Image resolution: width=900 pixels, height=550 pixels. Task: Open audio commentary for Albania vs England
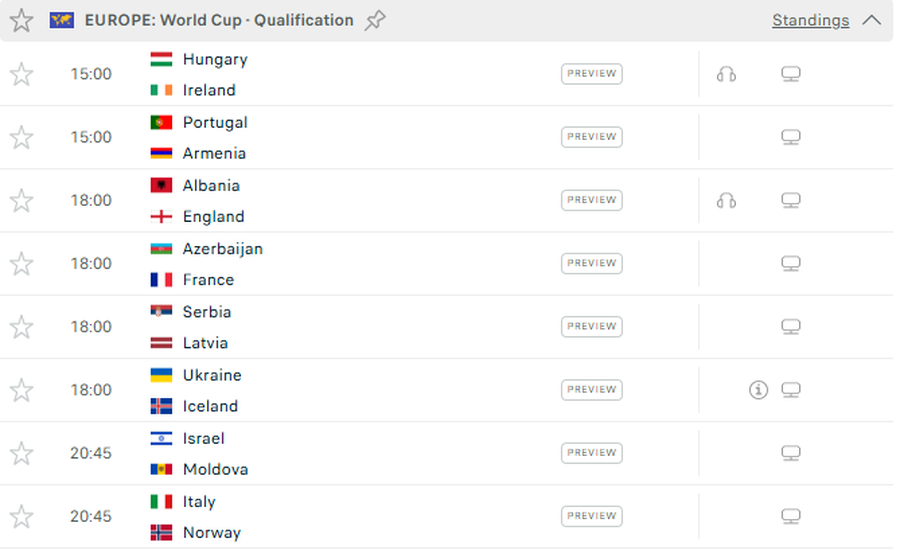[x=726, y=200]
